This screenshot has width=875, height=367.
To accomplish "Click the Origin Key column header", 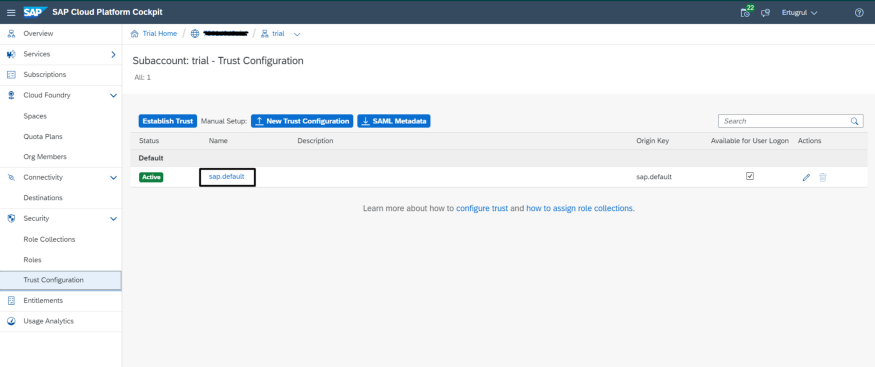I will coord(652,141).
